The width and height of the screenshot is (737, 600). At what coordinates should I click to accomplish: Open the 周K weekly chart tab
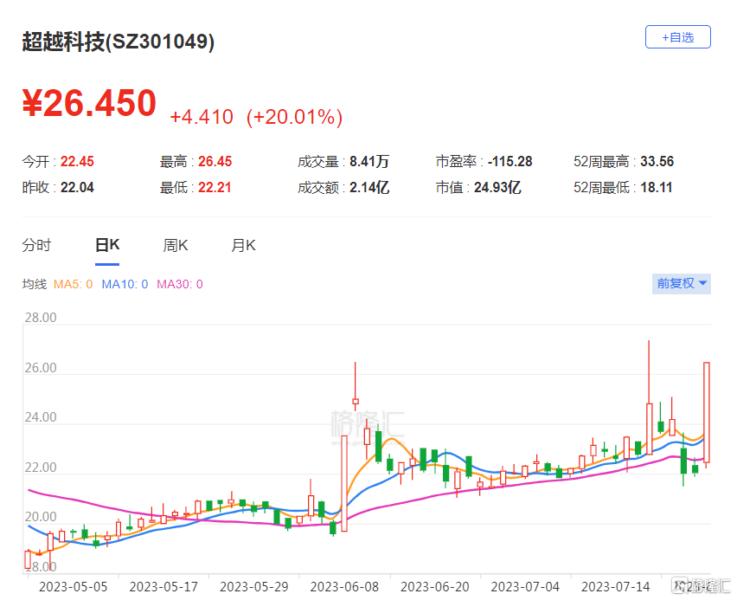(175, 245)
